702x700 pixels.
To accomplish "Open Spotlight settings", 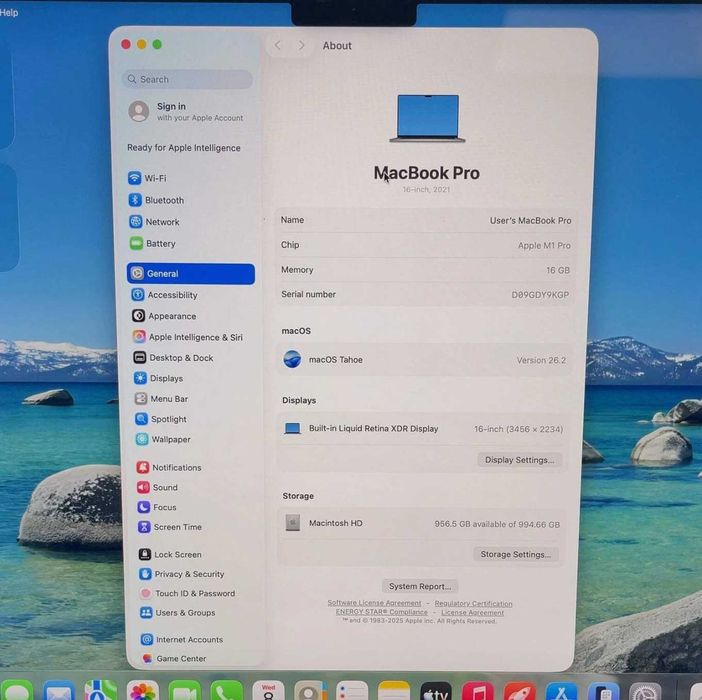I will click(x=161, y=419).
